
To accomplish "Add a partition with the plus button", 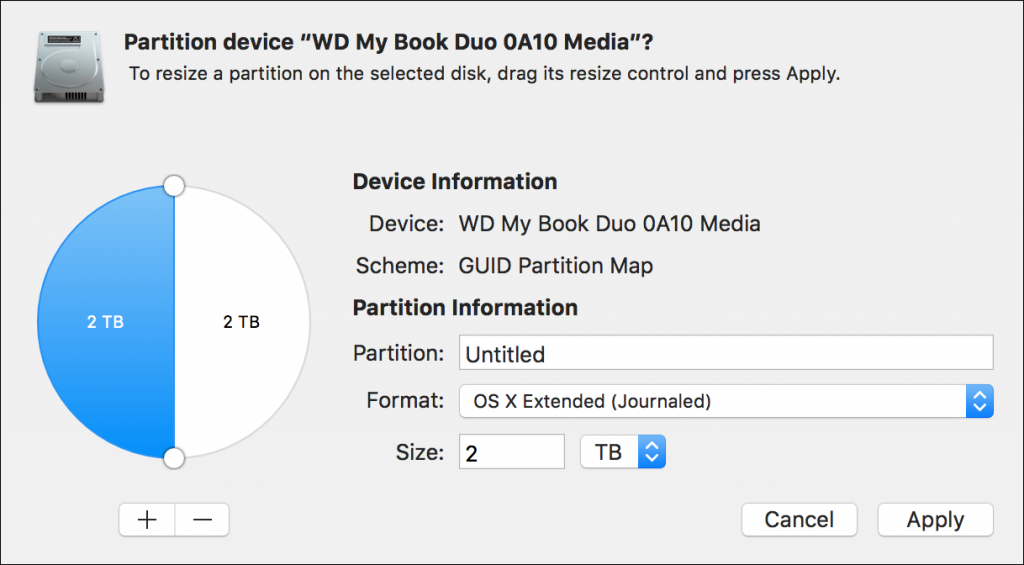I will (x=147, y=520).
